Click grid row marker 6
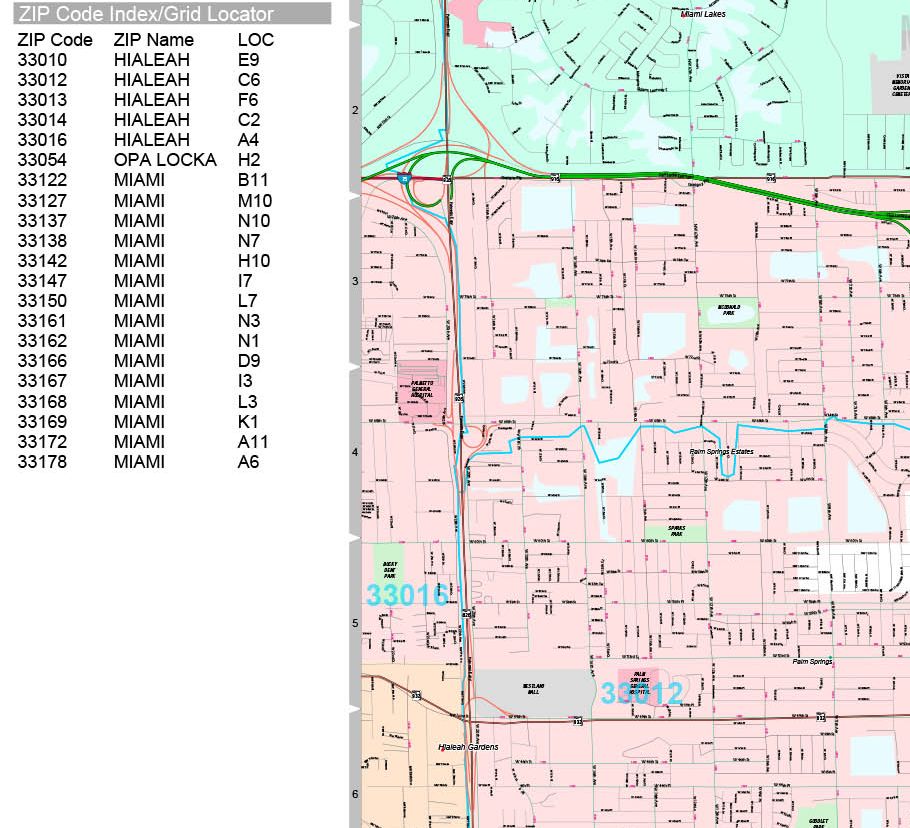The width and height of the screenshot is (910, 828). coord(355,794)
